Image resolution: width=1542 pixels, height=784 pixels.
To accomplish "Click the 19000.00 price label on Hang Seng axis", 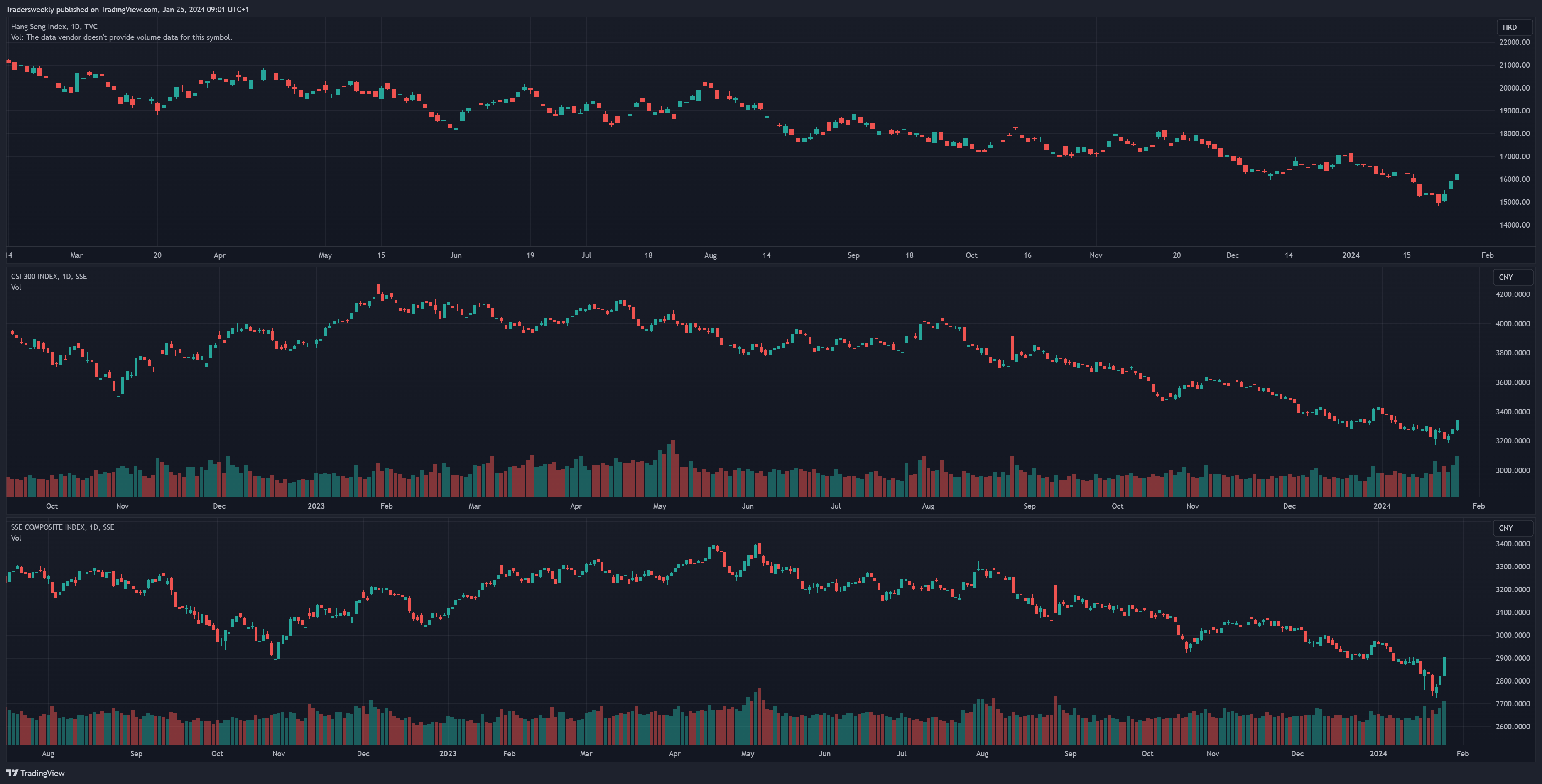I will click(x=1515, y=111).
